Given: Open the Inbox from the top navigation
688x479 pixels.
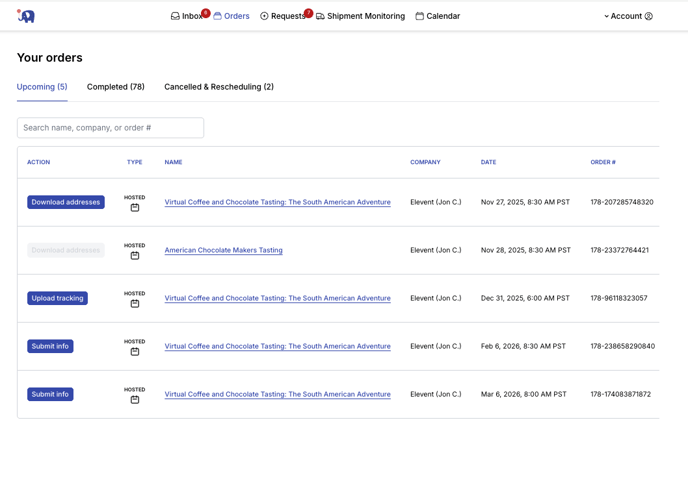Looking at the screenshot, I should pyautogui.click(x=186, y=16).
